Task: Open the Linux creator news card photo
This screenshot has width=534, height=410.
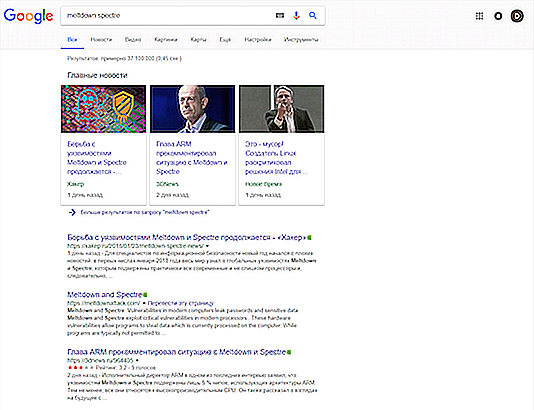Action: [282, 109]
